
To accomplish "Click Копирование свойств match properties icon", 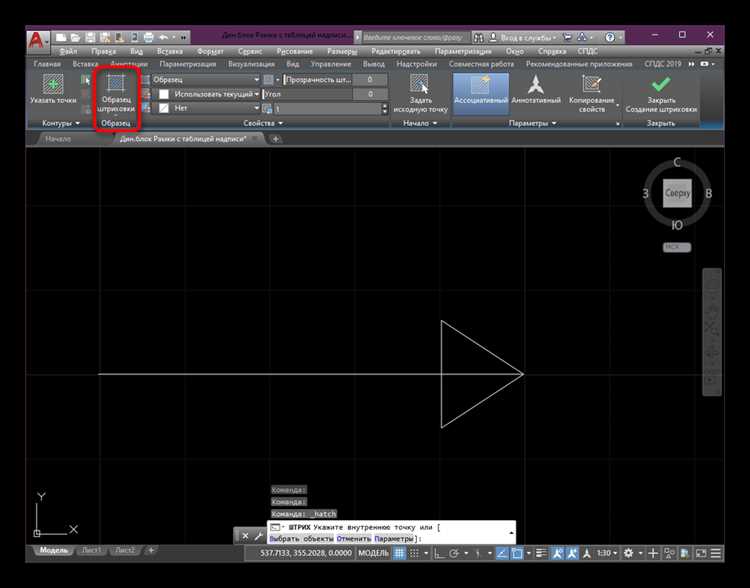I will coord(592,84).
